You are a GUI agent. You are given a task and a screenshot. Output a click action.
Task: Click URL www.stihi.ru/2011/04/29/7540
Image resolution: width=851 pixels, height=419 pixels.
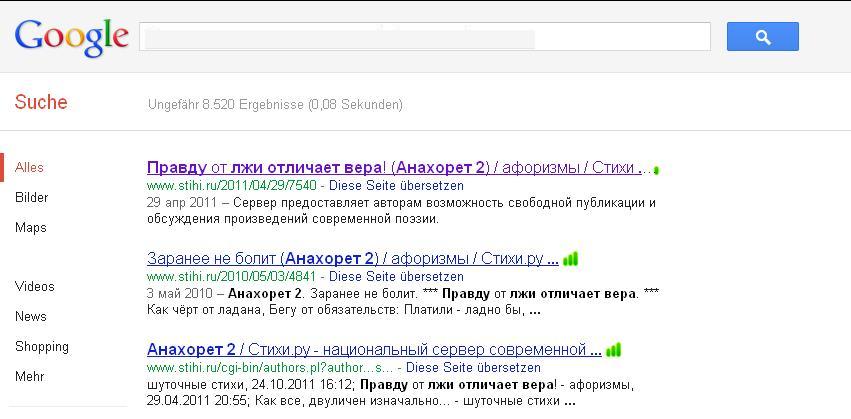click(232, 186)
